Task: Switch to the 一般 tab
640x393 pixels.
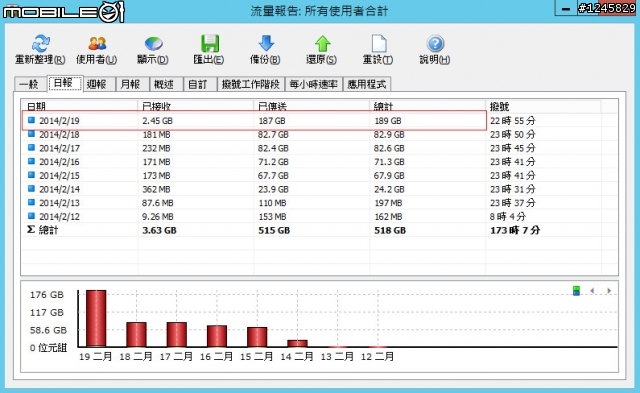Action: (x=30, y=84)
